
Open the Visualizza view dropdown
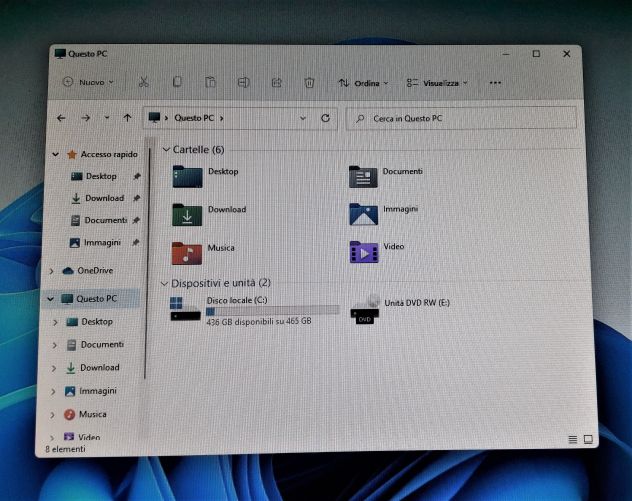tap(437, 83)
